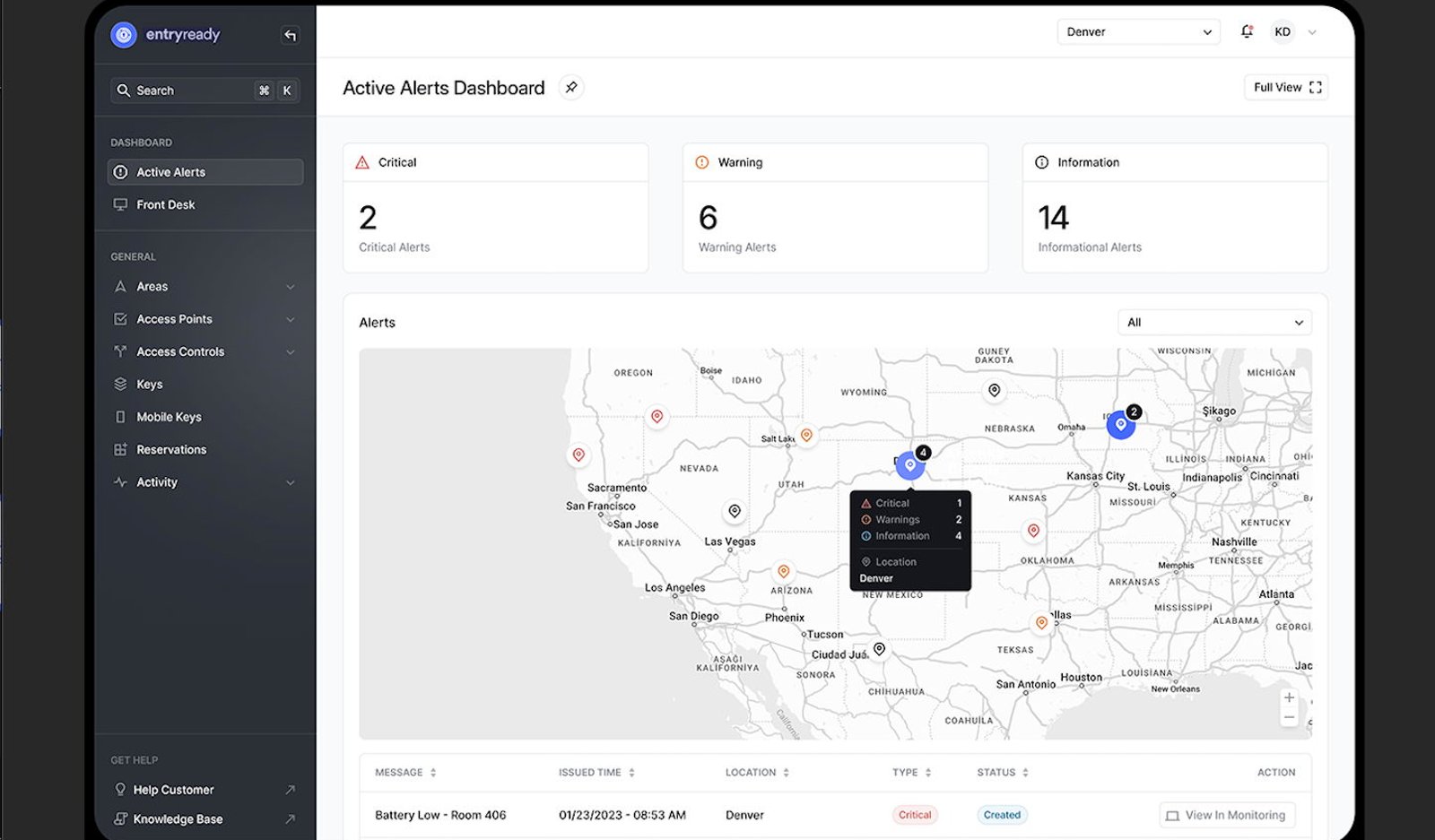Click the Iowa cluster marker with badge 2

pos(1120,424)
